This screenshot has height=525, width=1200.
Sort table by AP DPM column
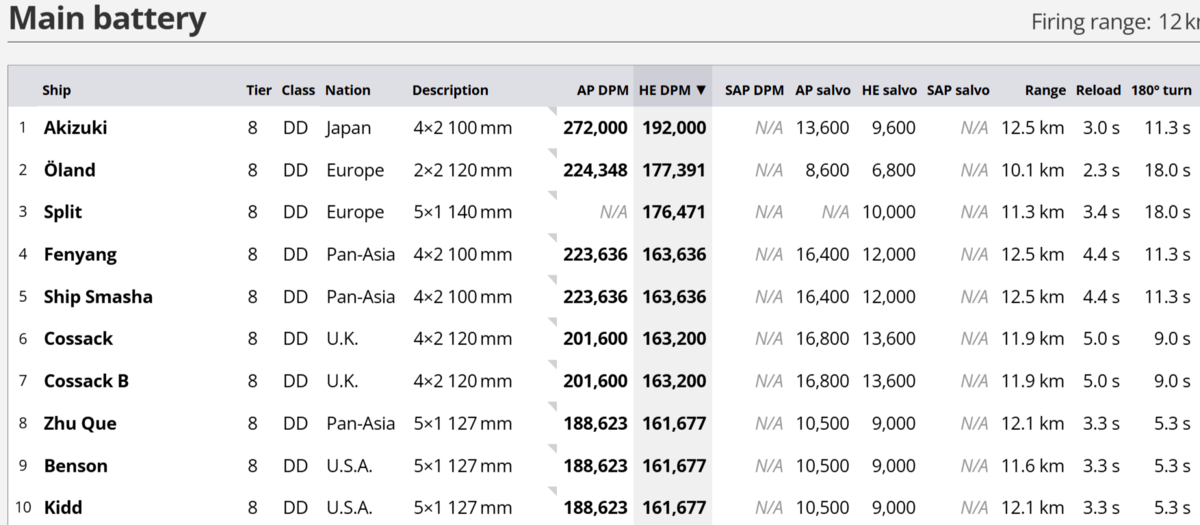(x=602, y=90)
